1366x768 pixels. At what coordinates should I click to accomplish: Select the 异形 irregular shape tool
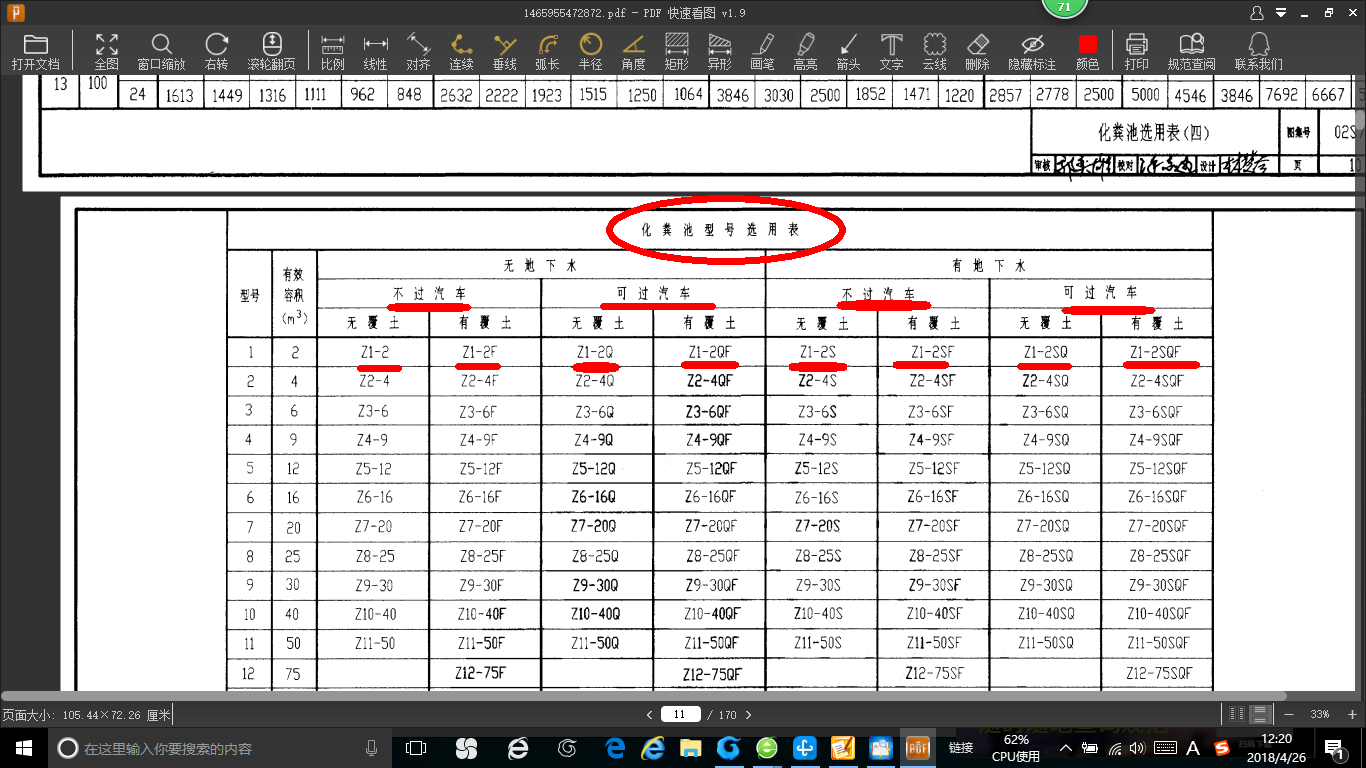pos(720,52)
